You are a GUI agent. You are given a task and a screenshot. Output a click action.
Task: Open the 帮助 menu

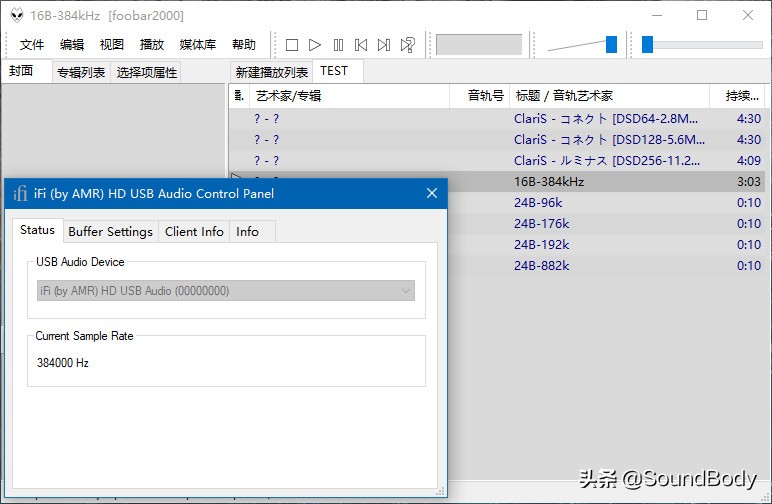244,45
